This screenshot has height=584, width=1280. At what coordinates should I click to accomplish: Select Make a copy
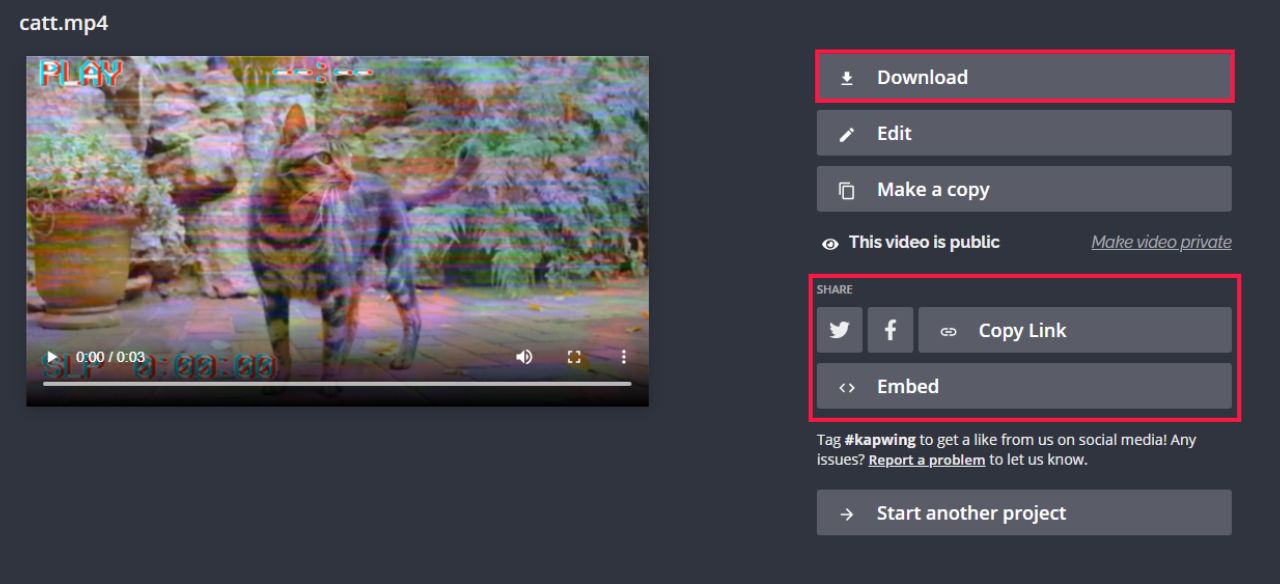point(1024,189)
